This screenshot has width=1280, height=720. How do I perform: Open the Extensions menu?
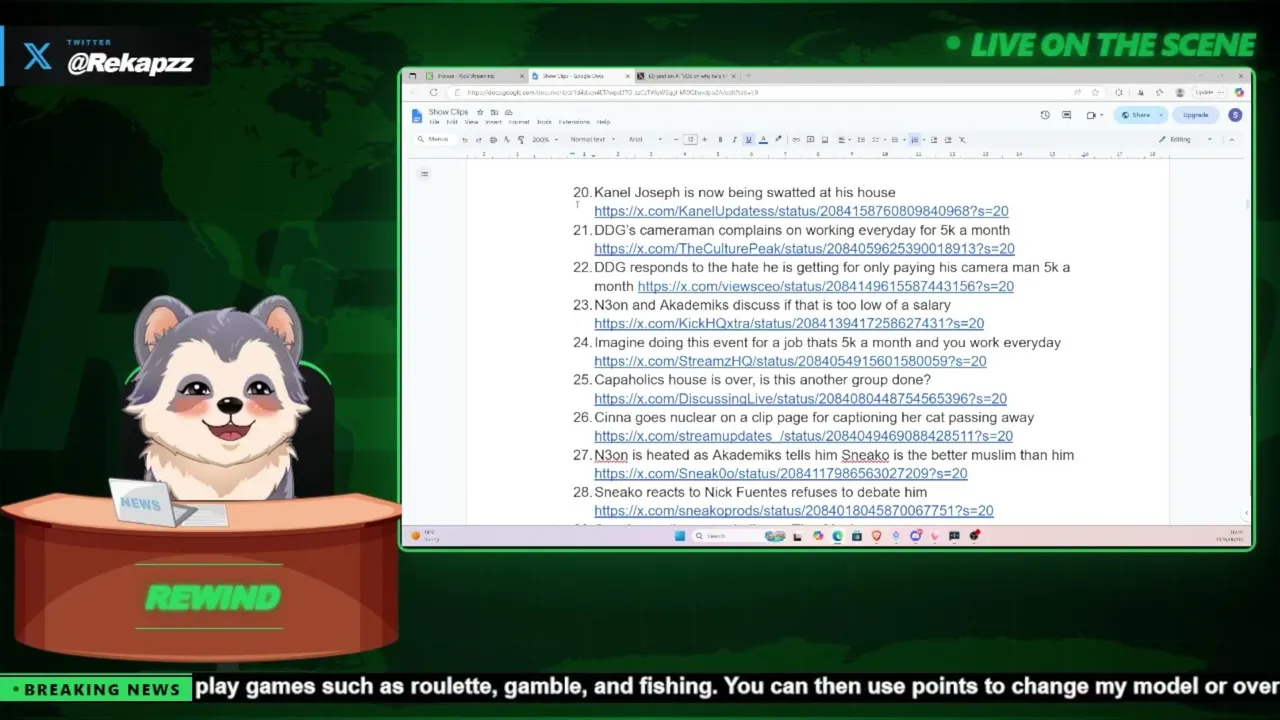[574, 122]
